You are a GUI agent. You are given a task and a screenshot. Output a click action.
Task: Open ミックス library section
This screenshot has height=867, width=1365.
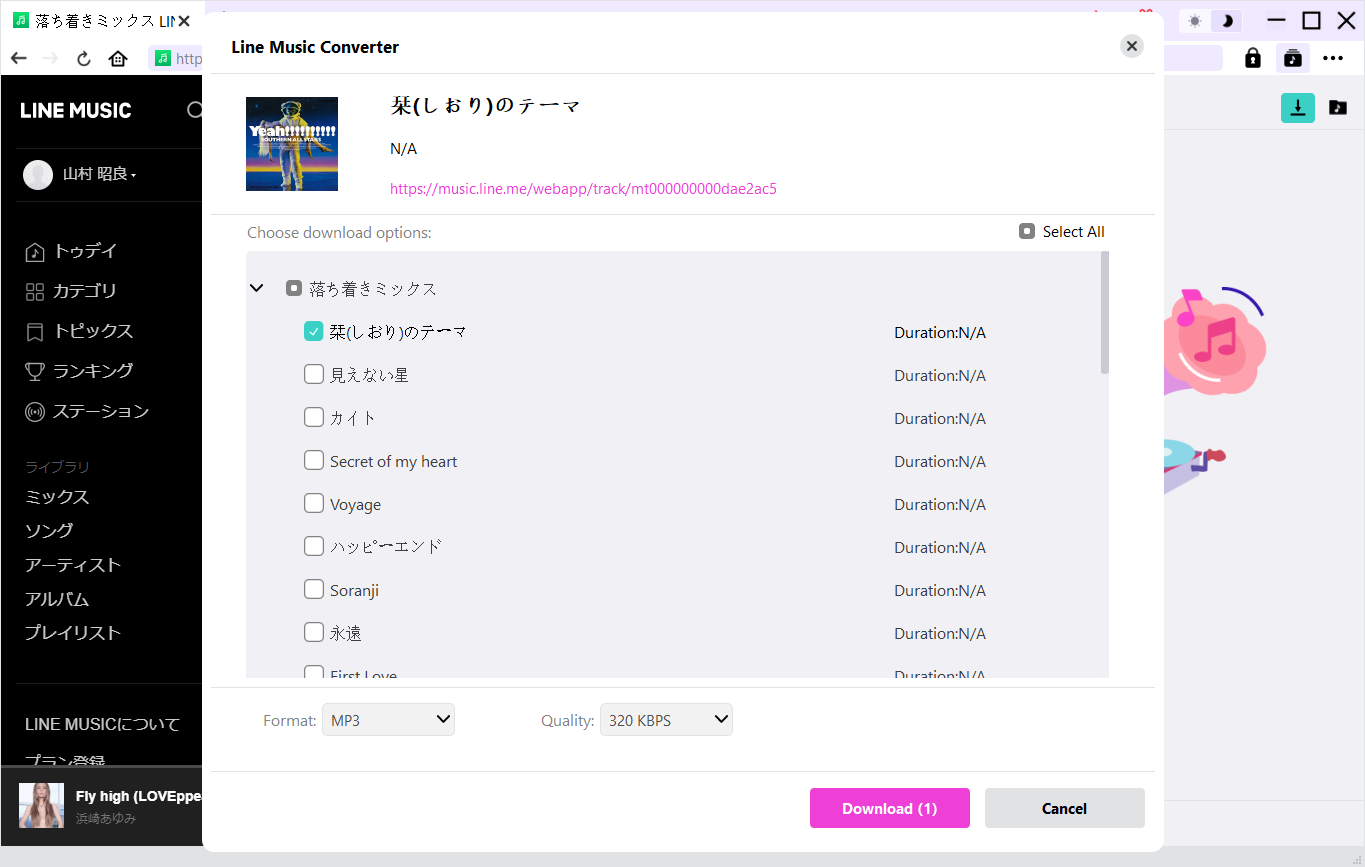[57, 497]
